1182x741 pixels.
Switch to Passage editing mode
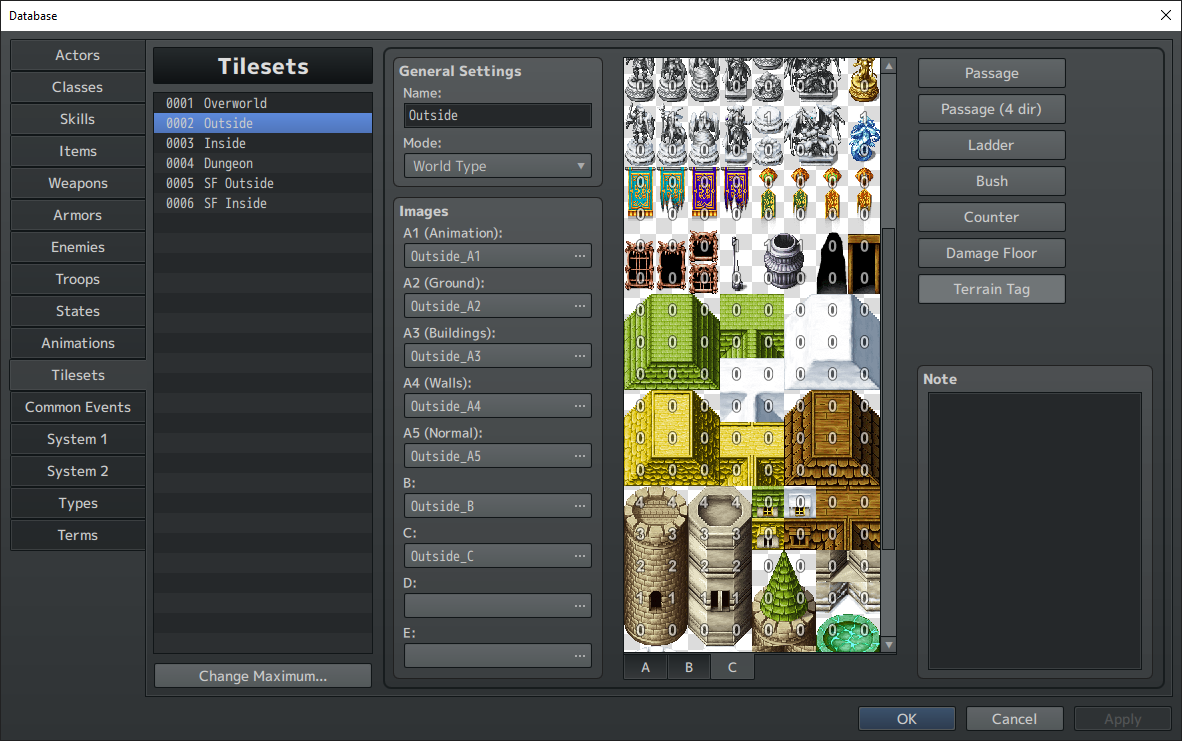(x=991, y=73)
